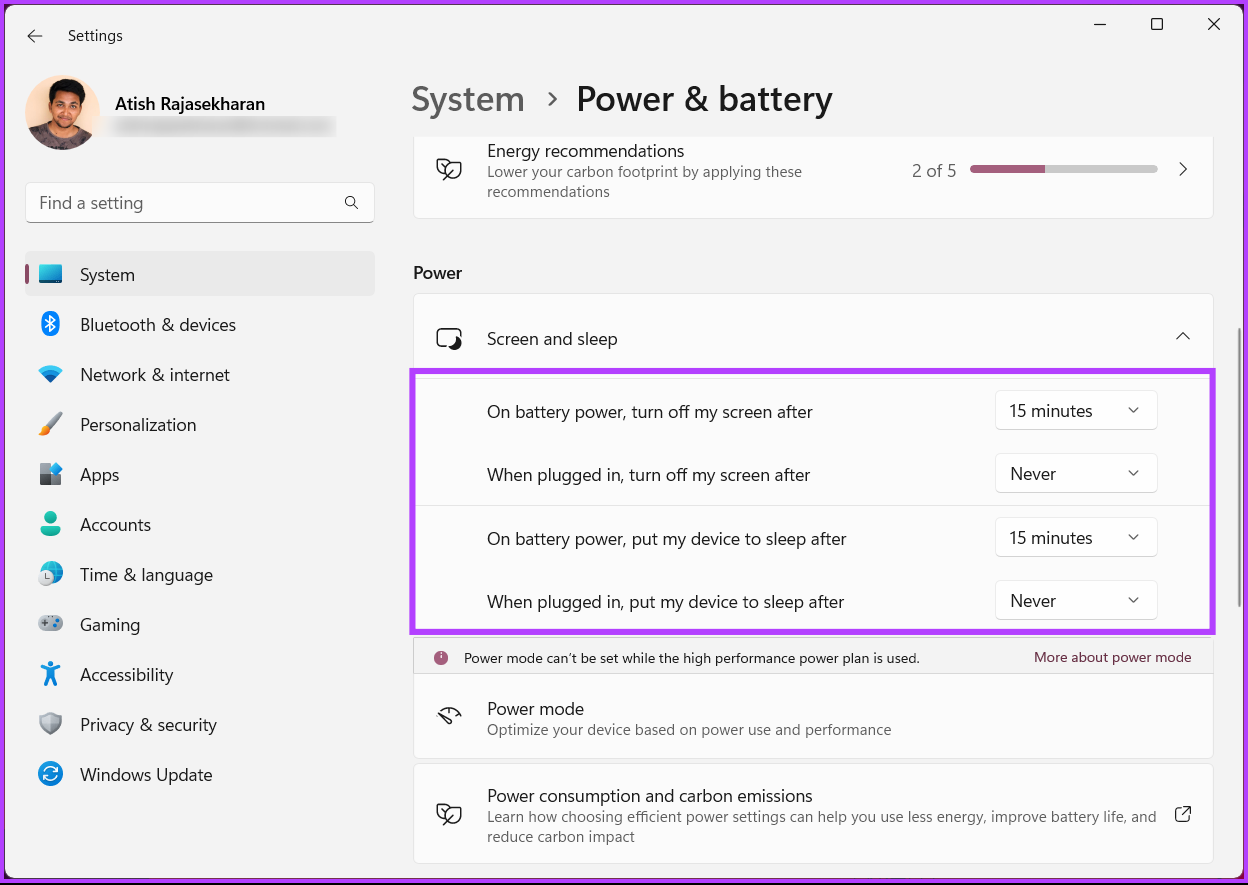The image size is (1248, 885).
Task: Click the Personalization paintbrush icon
Action: click(51, 424)
